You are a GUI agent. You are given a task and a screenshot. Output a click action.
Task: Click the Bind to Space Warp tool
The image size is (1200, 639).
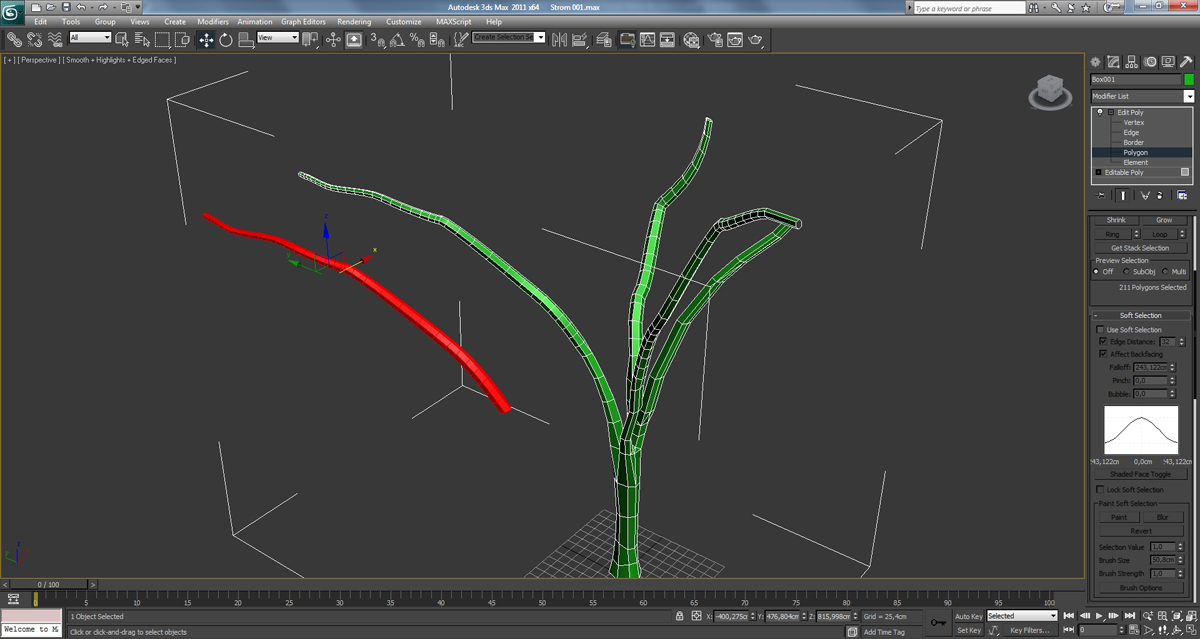53,39
